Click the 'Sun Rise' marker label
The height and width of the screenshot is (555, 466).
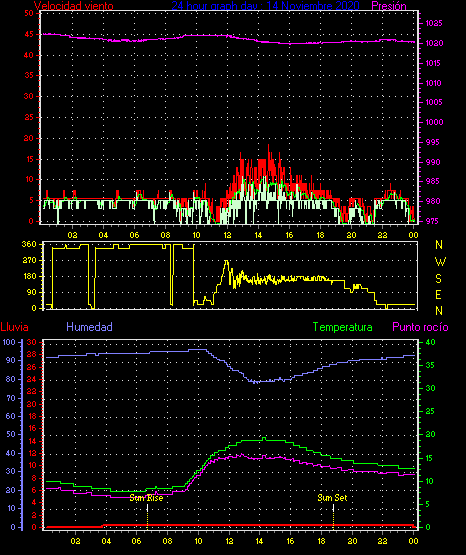(x=146, y=498)
